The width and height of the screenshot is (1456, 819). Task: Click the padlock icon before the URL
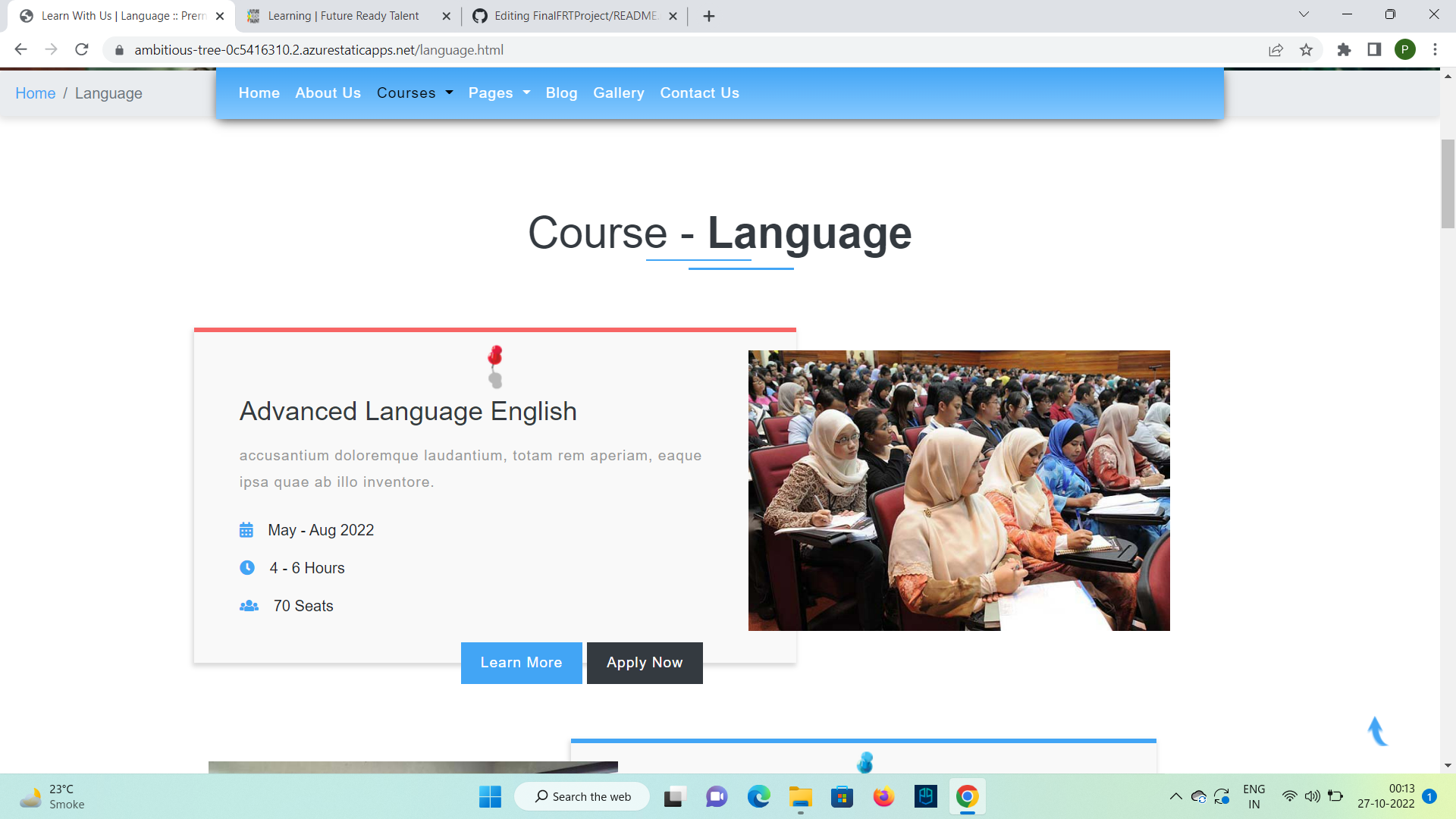tap(118, 50)
